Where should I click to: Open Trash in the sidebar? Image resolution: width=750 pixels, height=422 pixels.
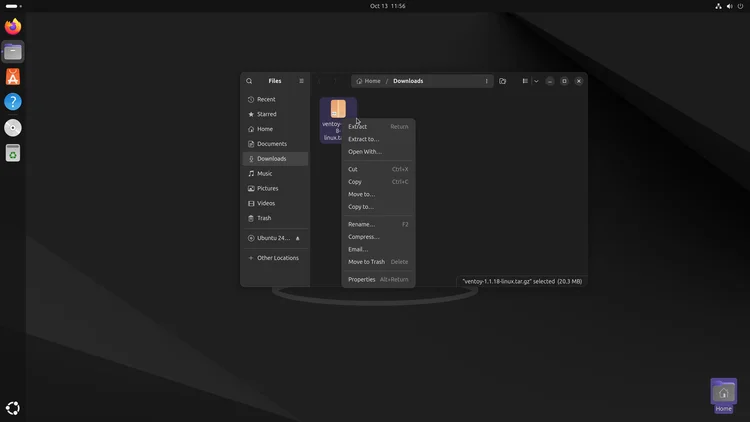tap(275, 218)
